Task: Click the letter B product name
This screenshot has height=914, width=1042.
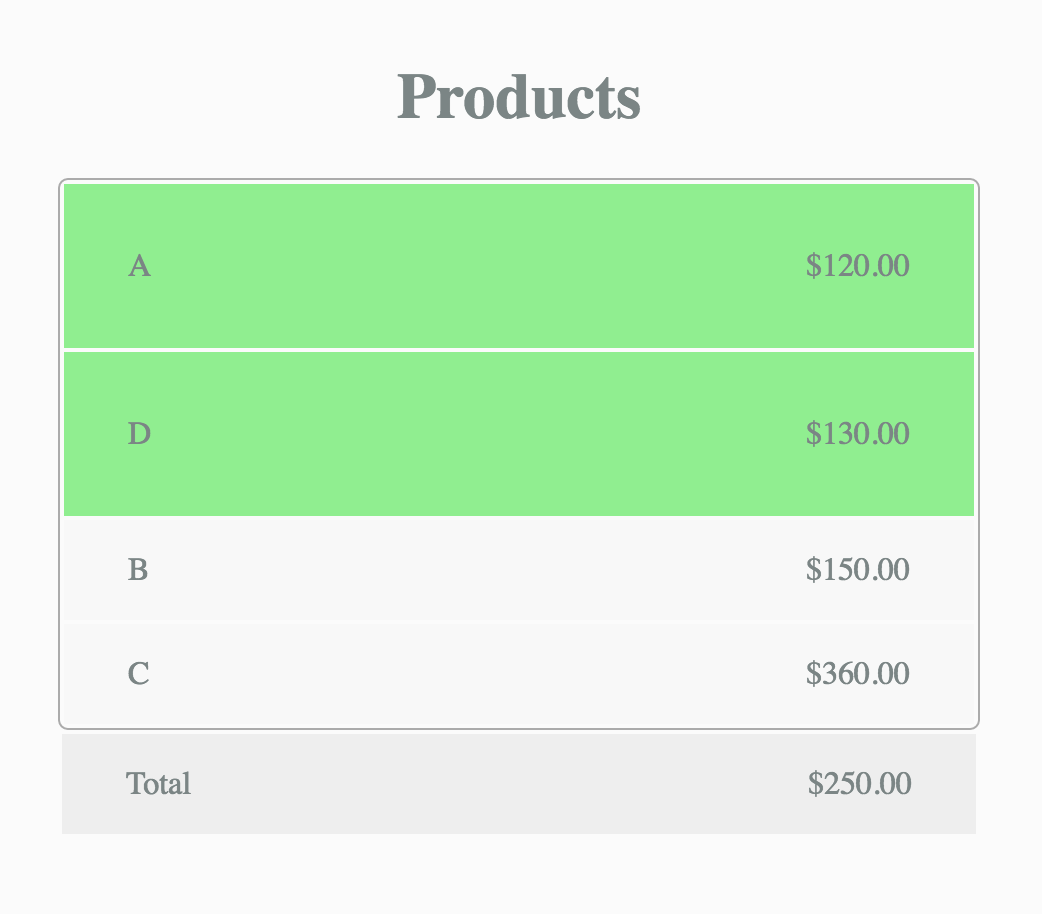Action: click(138, 570)
